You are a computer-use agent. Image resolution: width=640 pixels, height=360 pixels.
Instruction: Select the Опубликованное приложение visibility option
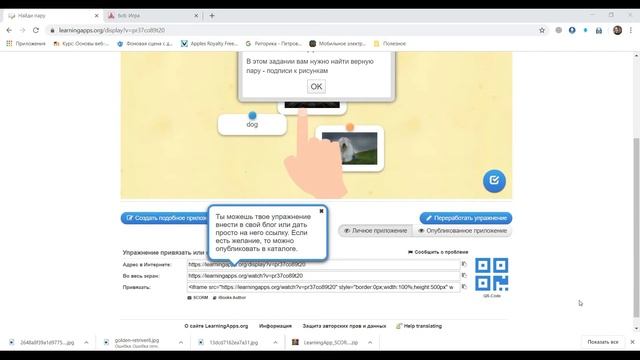pyautogui.click(x=462, y=231)
